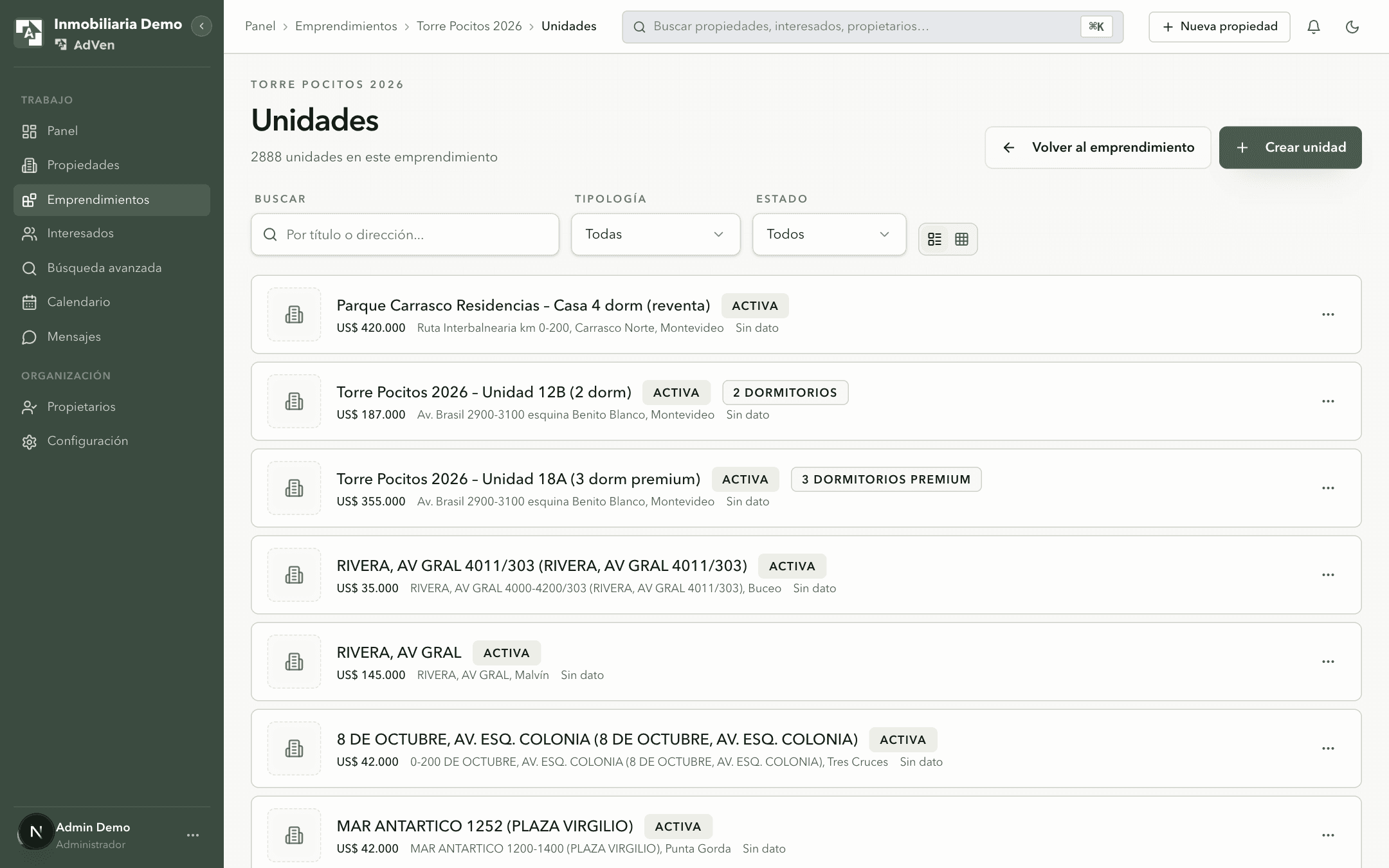Click building thumbnail of Unidad 18A
This screenshot has height=868, width=1389.
point(294,488)
